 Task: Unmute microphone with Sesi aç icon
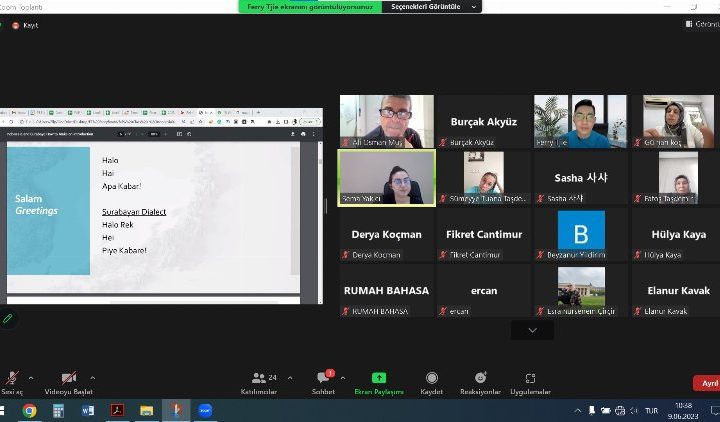click(12, 378)
